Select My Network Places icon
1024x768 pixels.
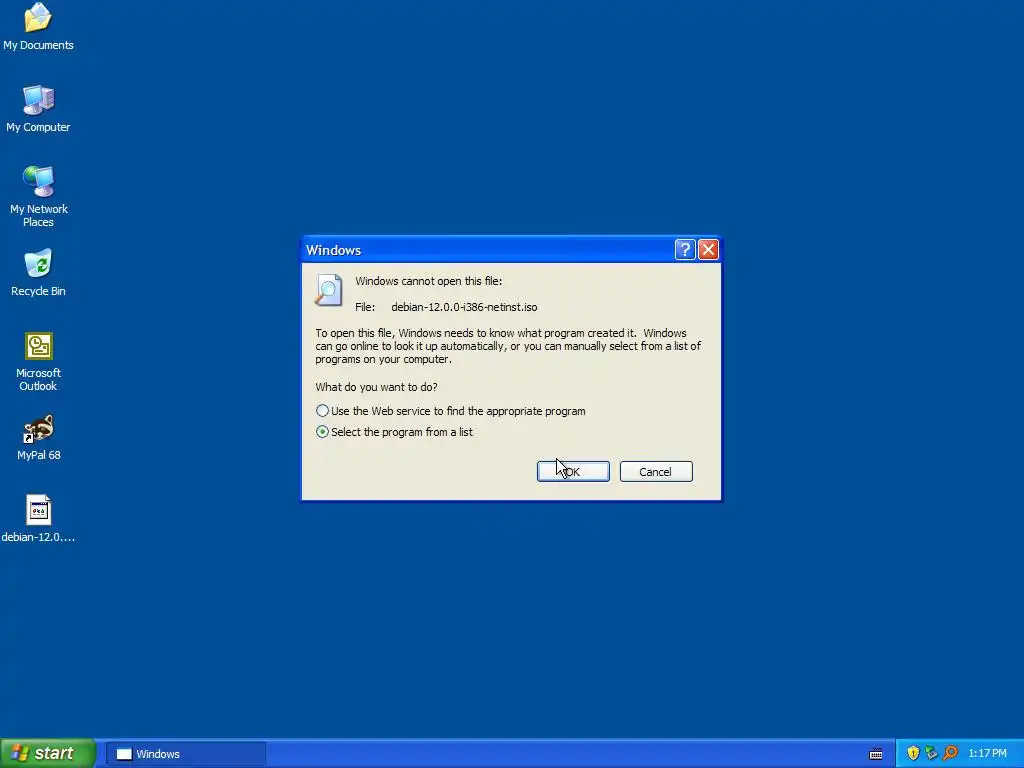[x=38, y=196]
